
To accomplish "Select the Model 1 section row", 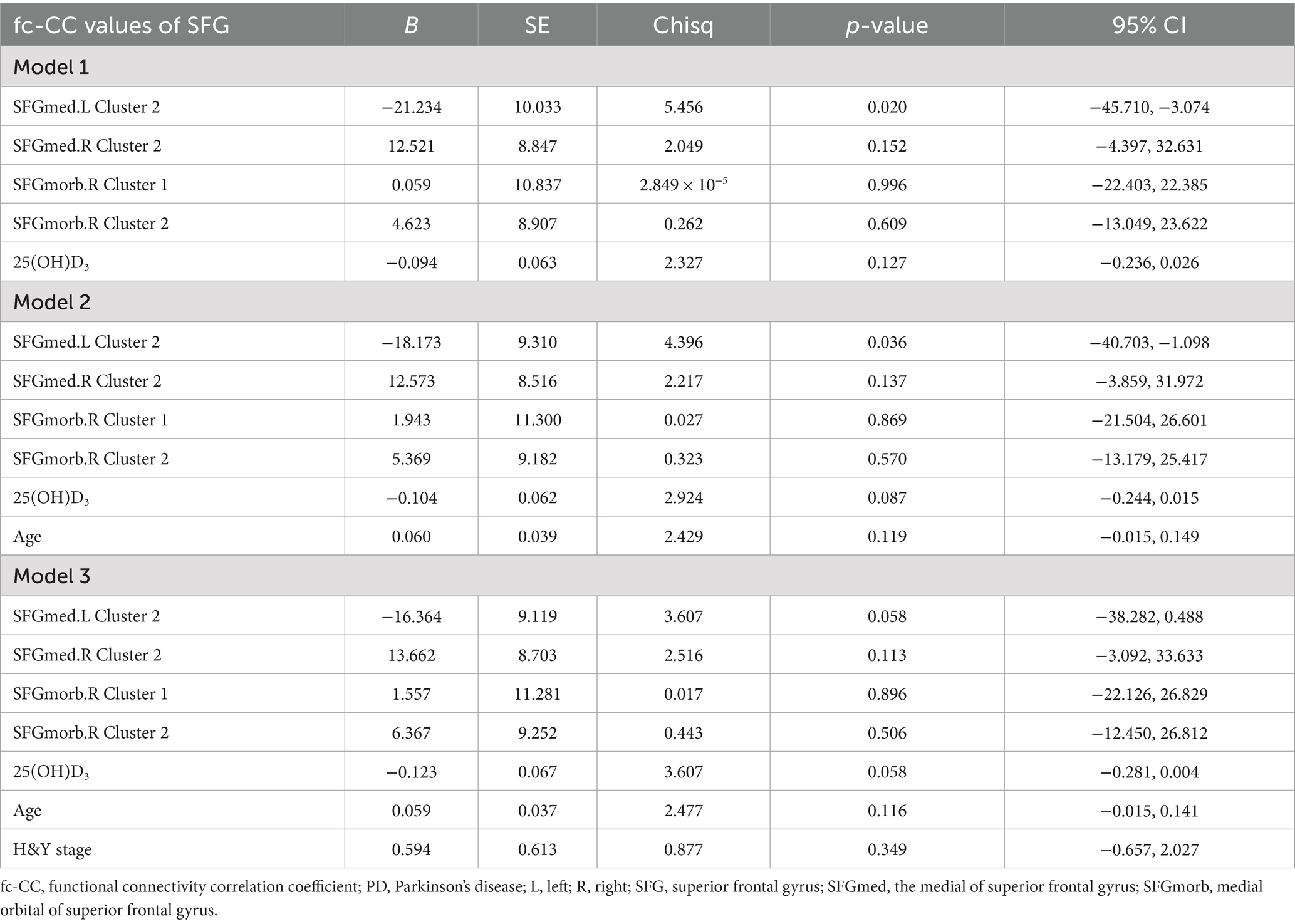I will [x=51, y=66].
